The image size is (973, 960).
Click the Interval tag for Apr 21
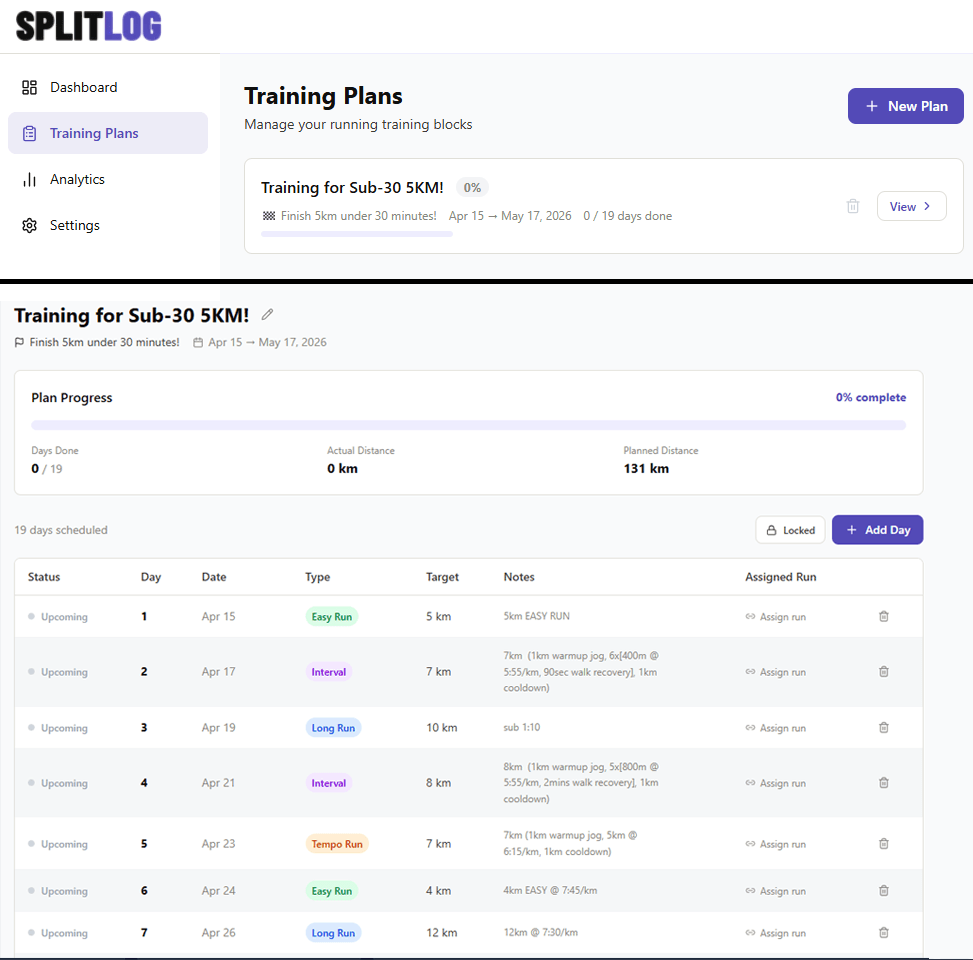pos(328,783)
